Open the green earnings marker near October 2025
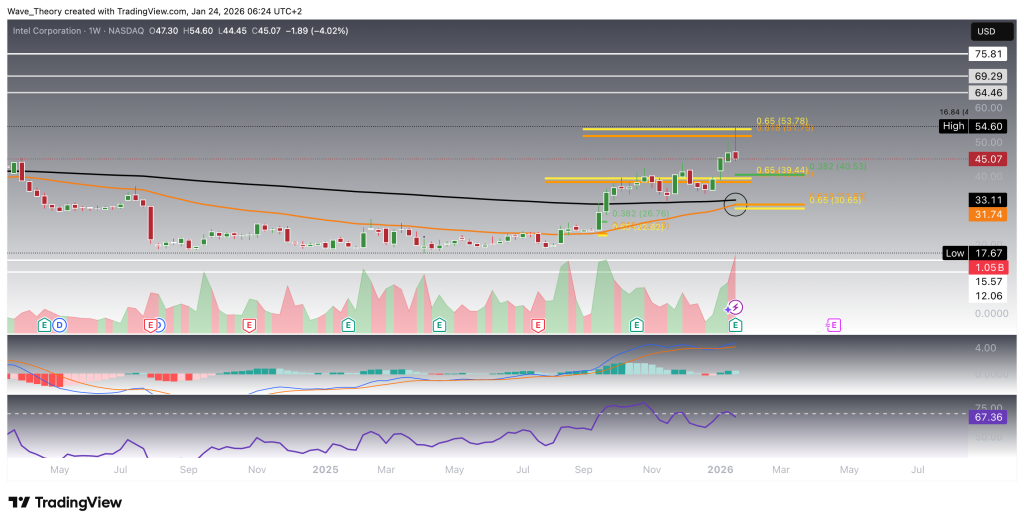 point(636,325)
